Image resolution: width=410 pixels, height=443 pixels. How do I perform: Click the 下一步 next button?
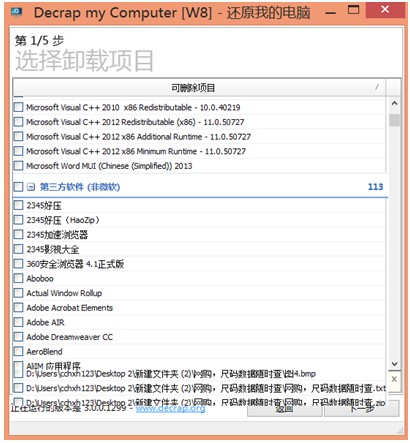362,409
